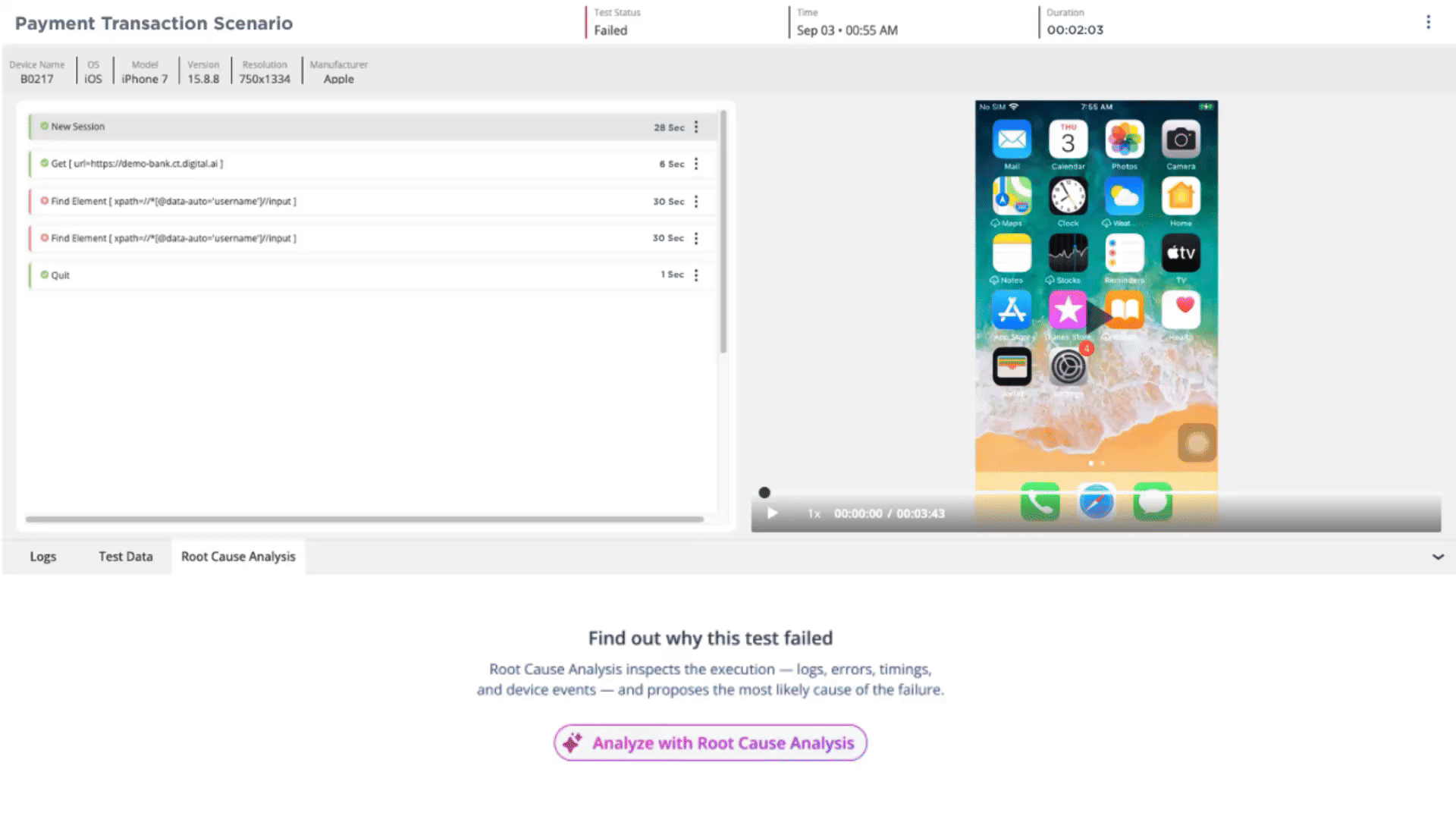This screenshot has height=819, width=1456.
Task: Click the Photos app icon in the video
Action: (x=1125, y=140)
